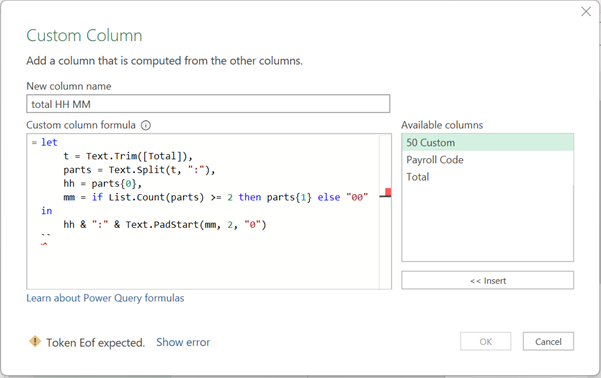
Task: Click the << Insert button
Action: (x=488, y=281)
